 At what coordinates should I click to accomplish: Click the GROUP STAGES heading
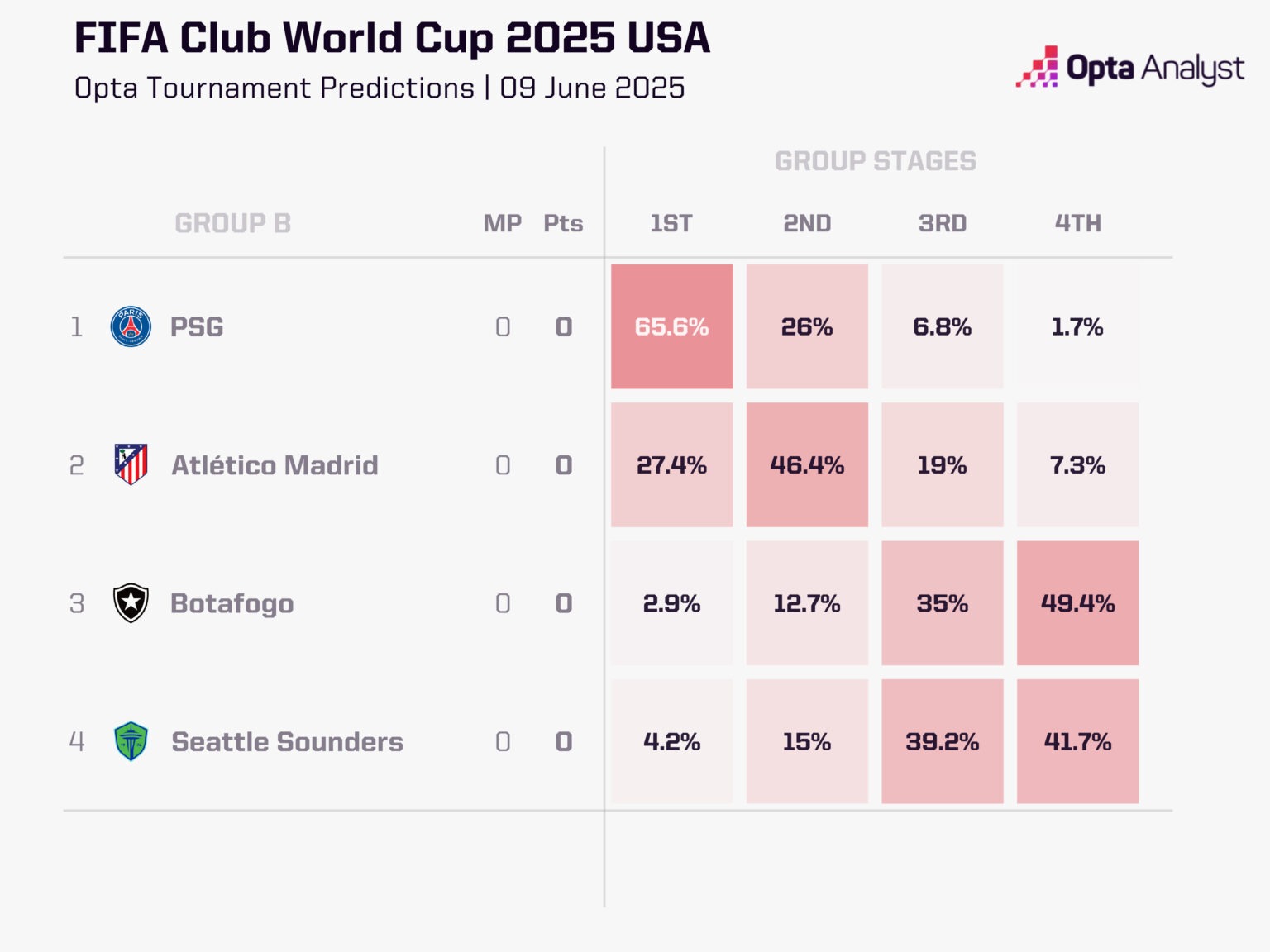875,161
